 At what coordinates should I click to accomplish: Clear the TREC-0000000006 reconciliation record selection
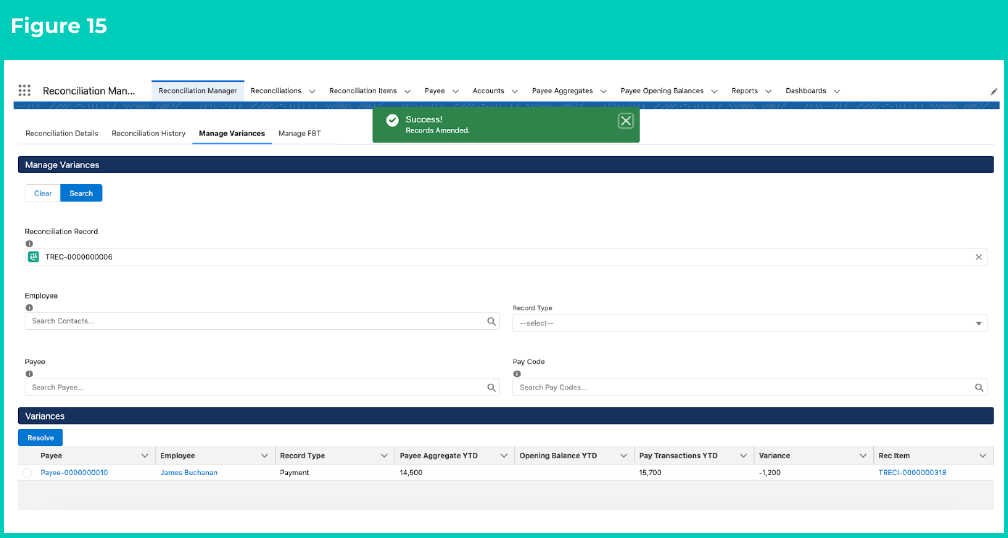(x=978, y=257)
